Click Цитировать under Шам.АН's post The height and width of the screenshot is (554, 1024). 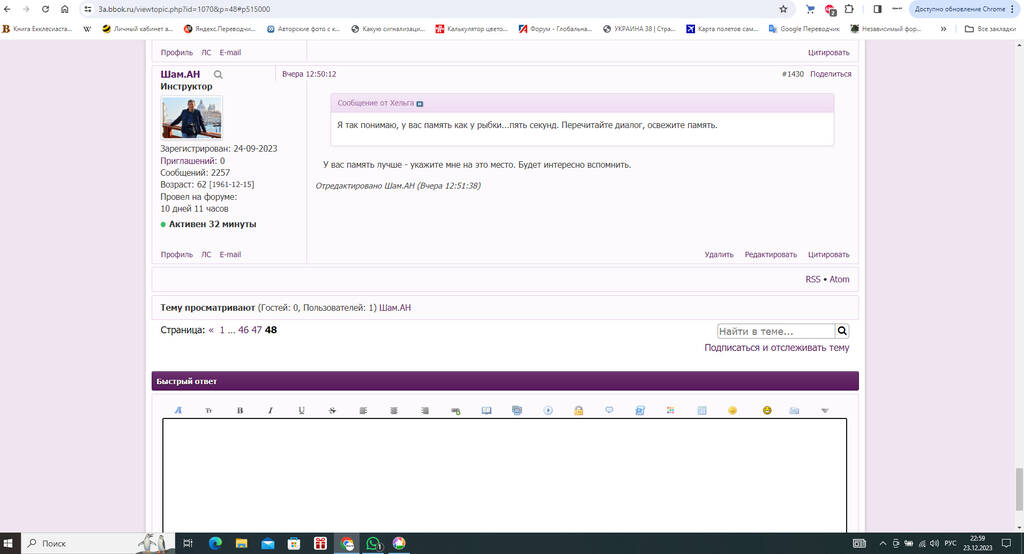[829, 255]
